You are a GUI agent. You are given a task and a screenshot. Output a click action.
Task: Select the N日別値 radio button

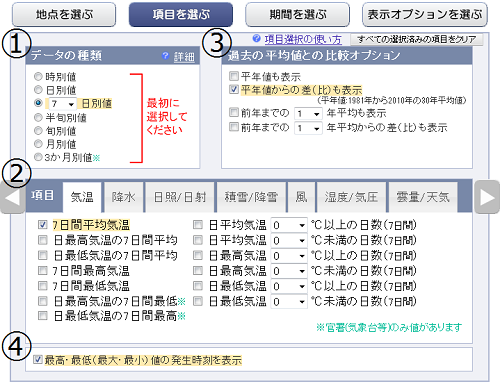38,103
